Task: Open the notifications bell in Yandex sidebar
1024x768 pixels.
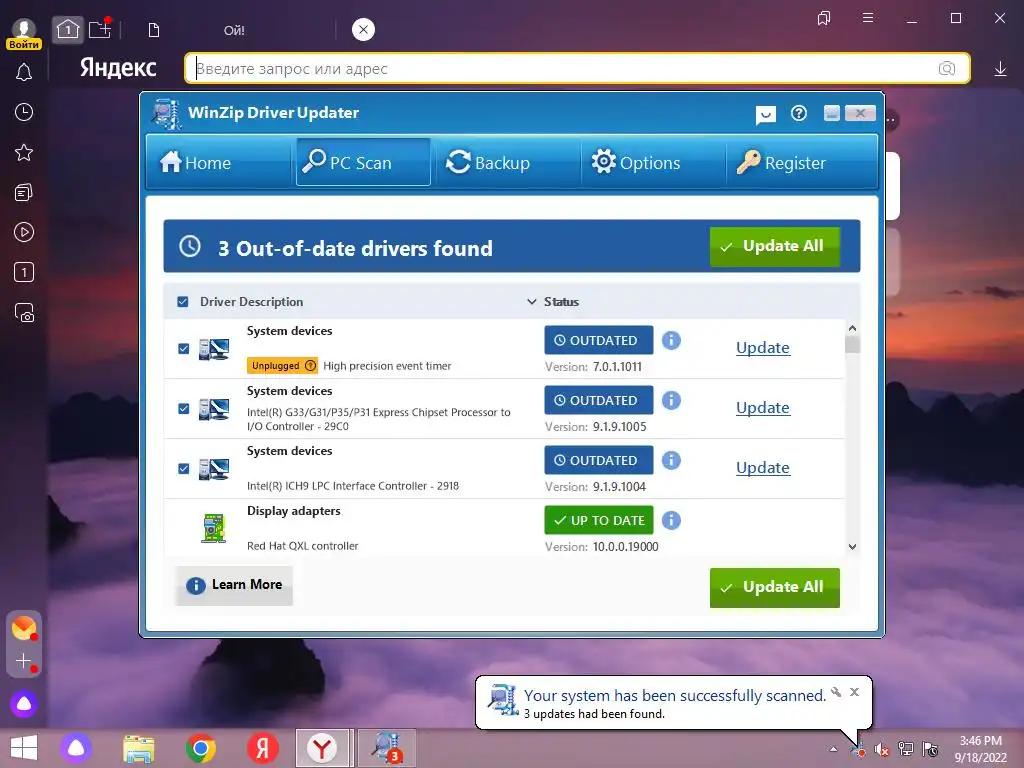Action: [24, 72]
